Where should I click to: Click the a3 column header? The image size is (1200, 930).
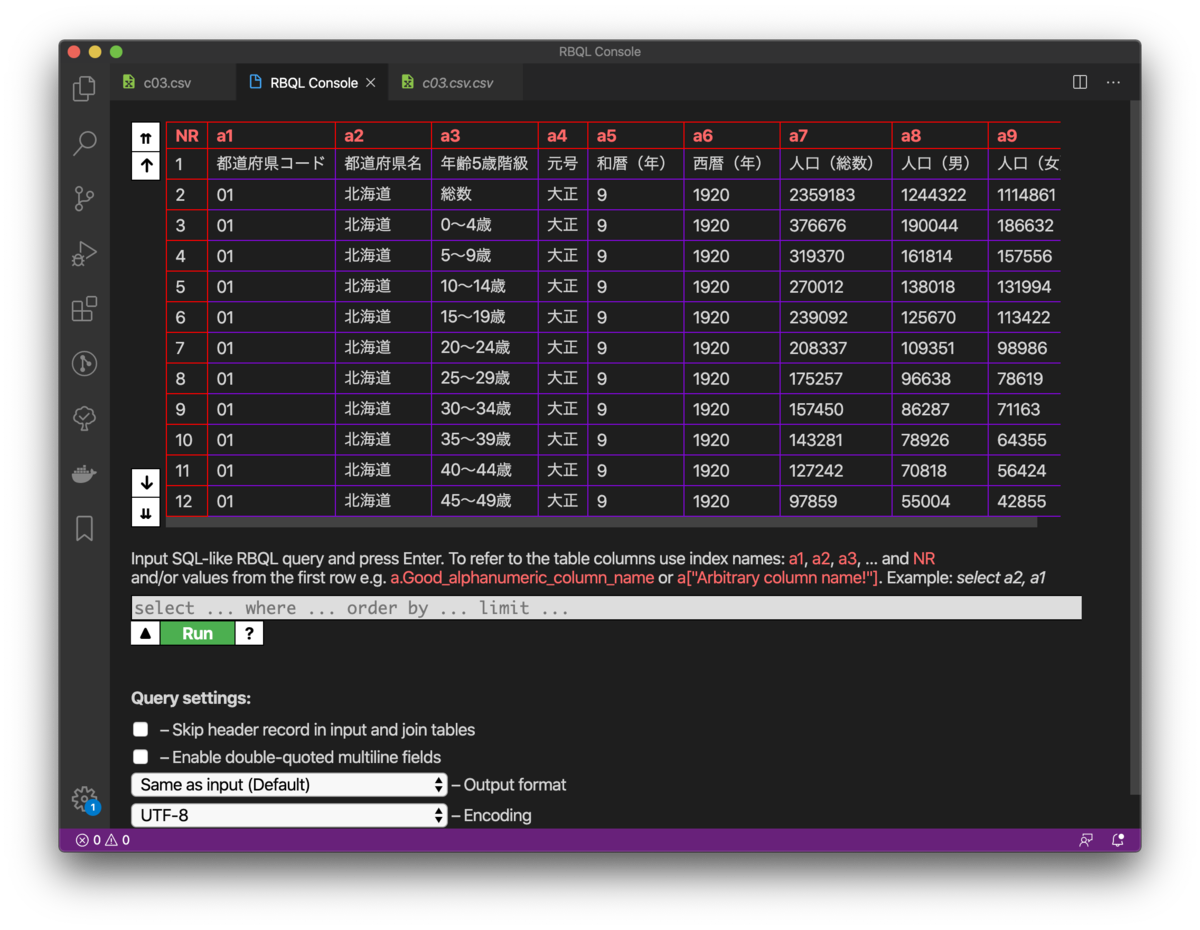click(484, 136)
